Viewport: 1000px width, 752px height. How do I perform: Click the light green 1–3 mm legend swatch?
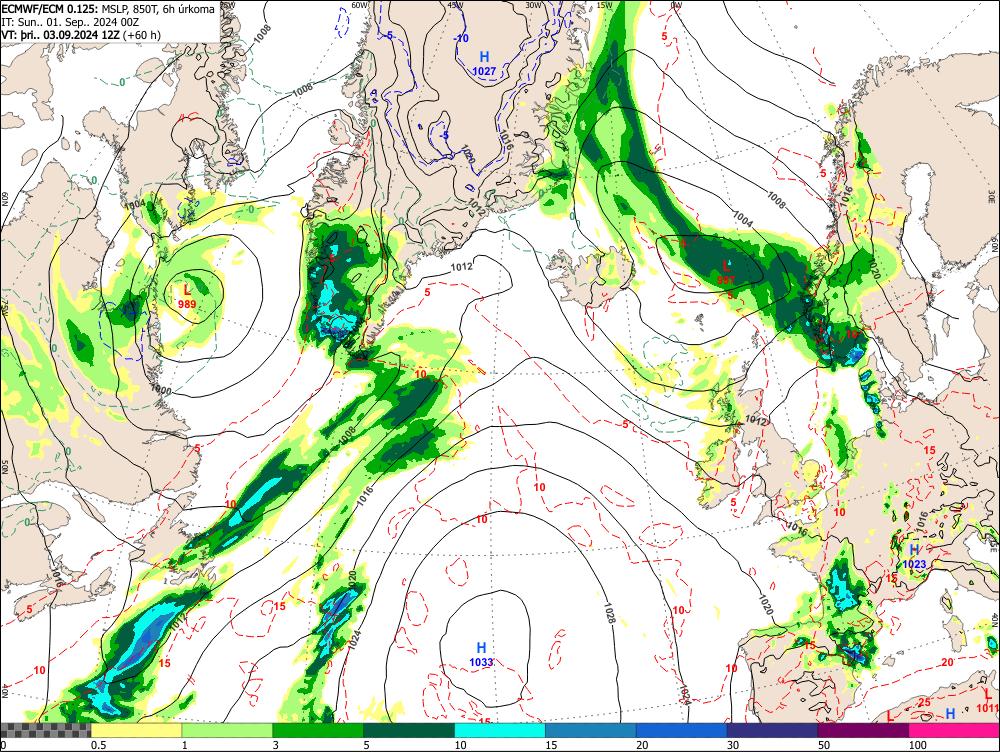[227, 730]
